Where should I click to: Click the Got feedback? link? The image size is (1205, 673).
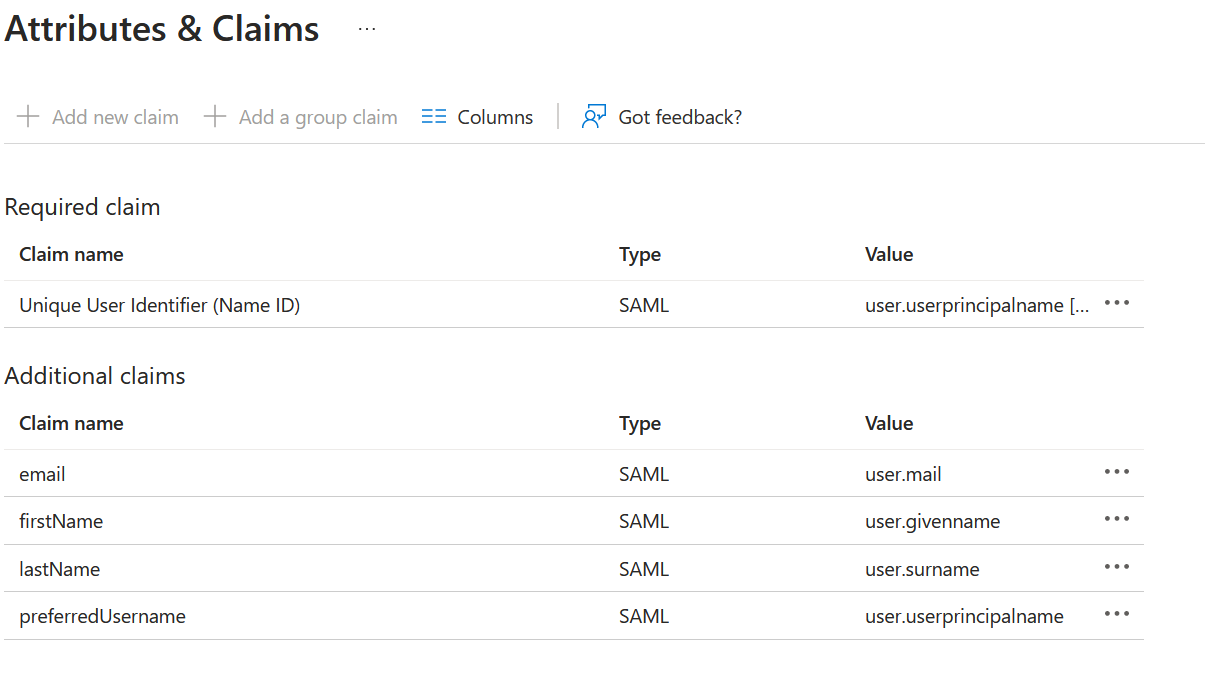(679, 117)
